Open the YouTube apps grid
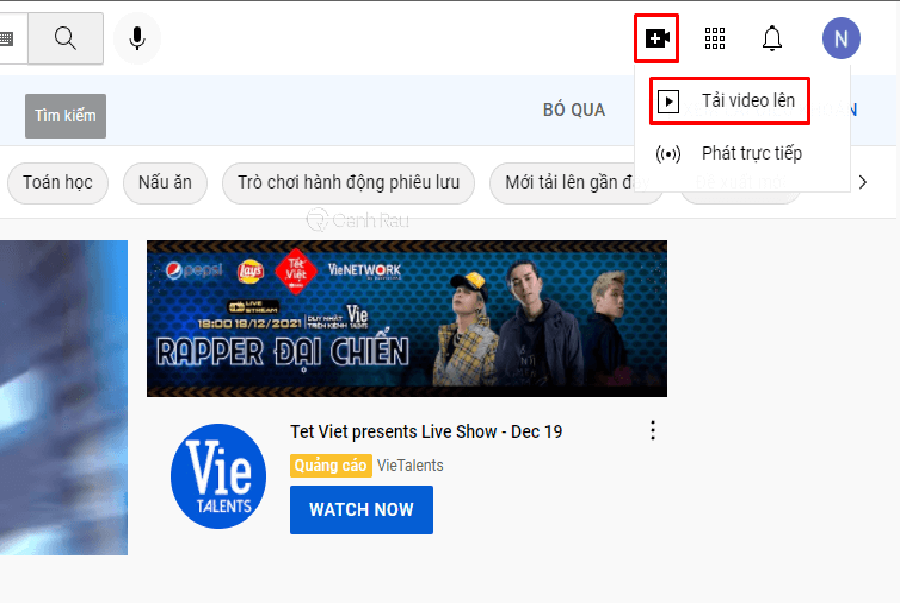The width and height of the screenshot is (900, 603). click(x=715, y=39)
